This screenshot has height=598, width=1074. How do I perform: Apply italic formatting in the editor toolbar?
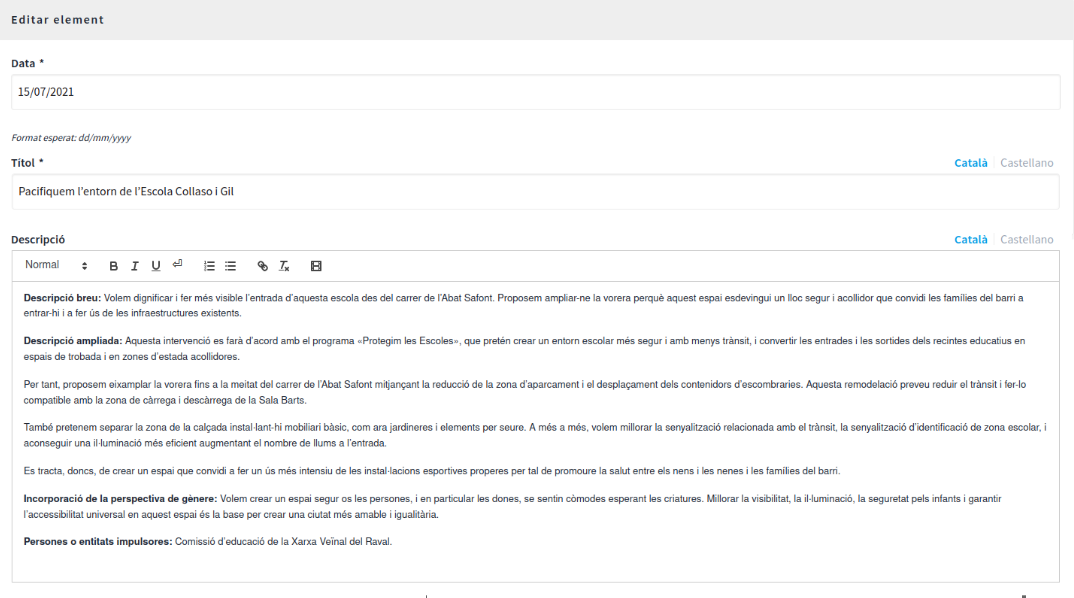(135, 266)
